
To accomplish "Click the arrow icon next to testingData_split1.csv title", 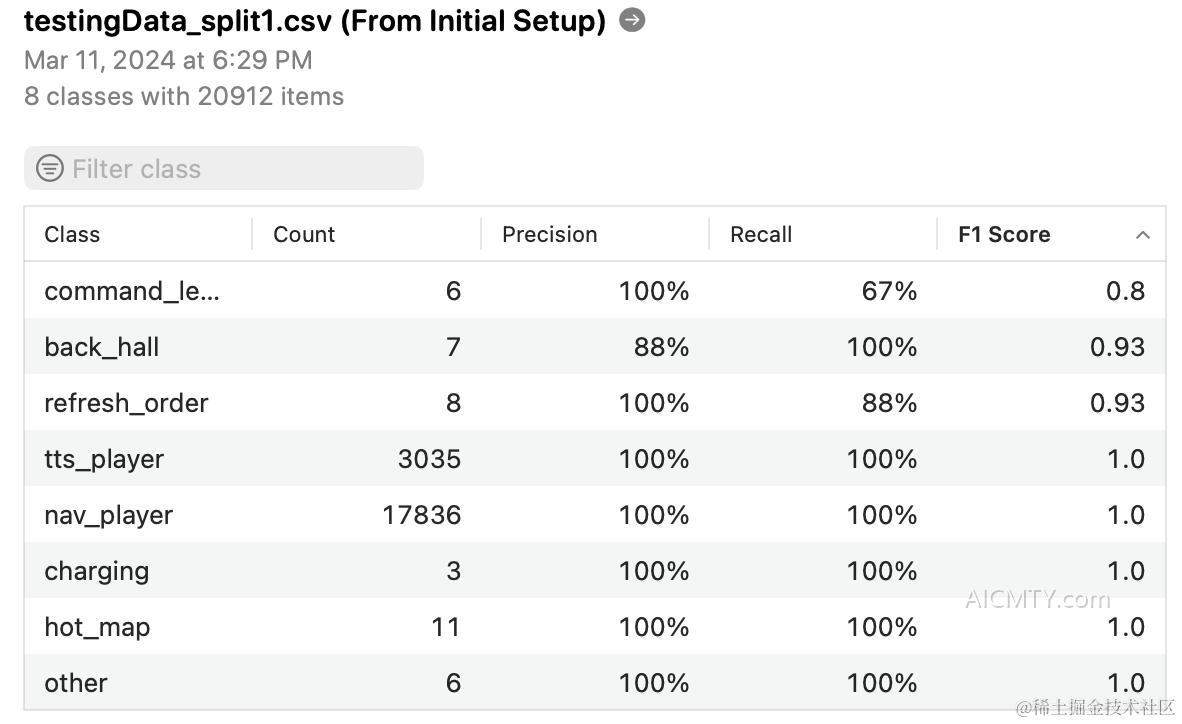I will click(632, 20).
